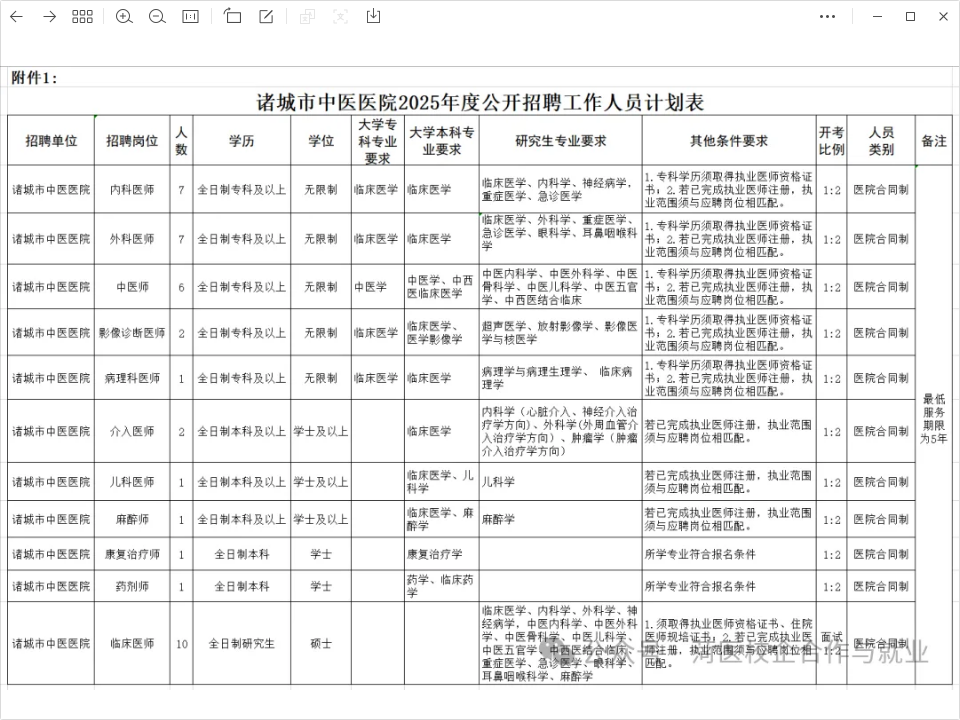Click the 麻醉师 position cell
The width and height of the screenshot is (960, 720).
pos(132,520)
